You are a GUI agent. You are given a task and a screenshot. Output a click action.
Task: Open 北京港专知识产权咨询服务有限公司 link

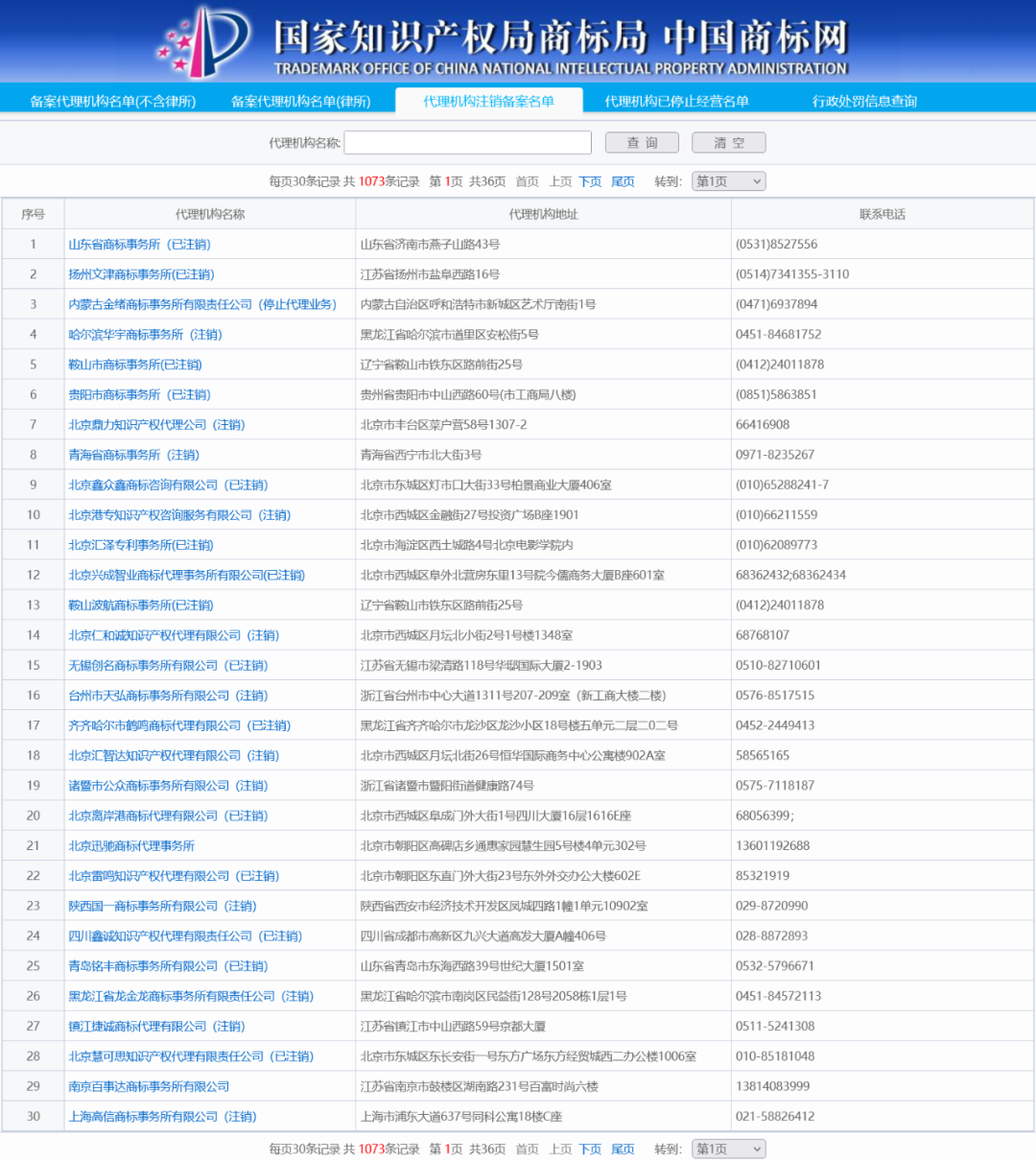point(179,515)
